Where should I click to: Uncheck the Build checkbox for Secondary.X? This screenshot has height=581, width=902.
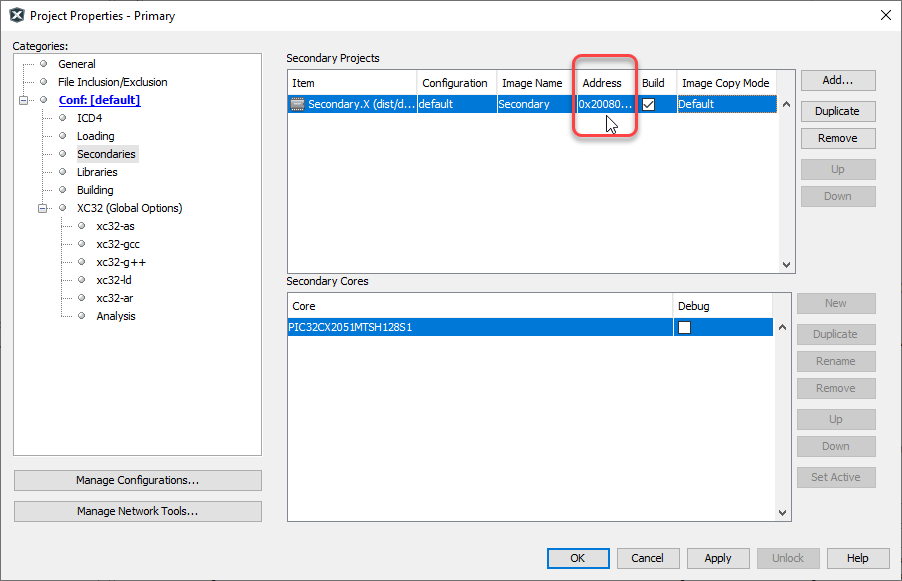pos(648,104)
